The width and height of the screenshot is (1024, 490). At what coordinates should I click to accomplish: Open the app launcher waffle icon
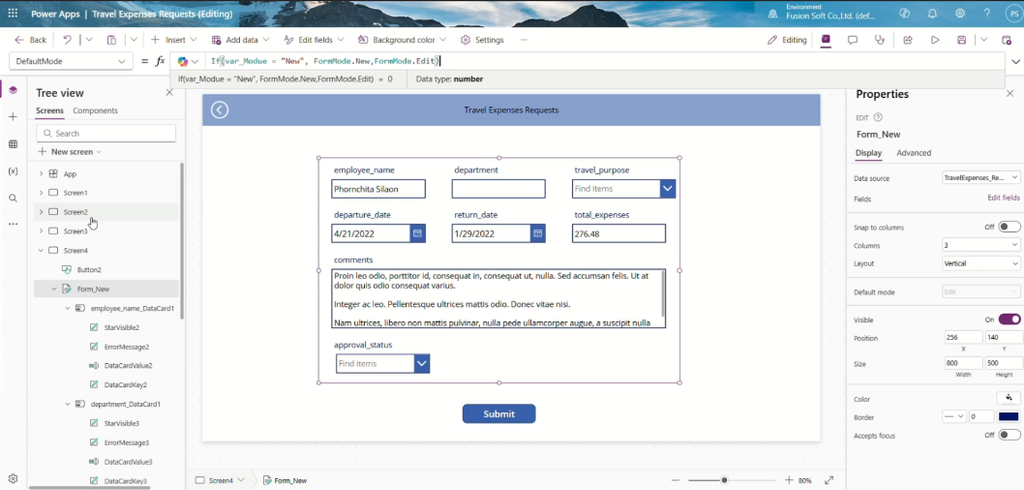pos(12,13)
